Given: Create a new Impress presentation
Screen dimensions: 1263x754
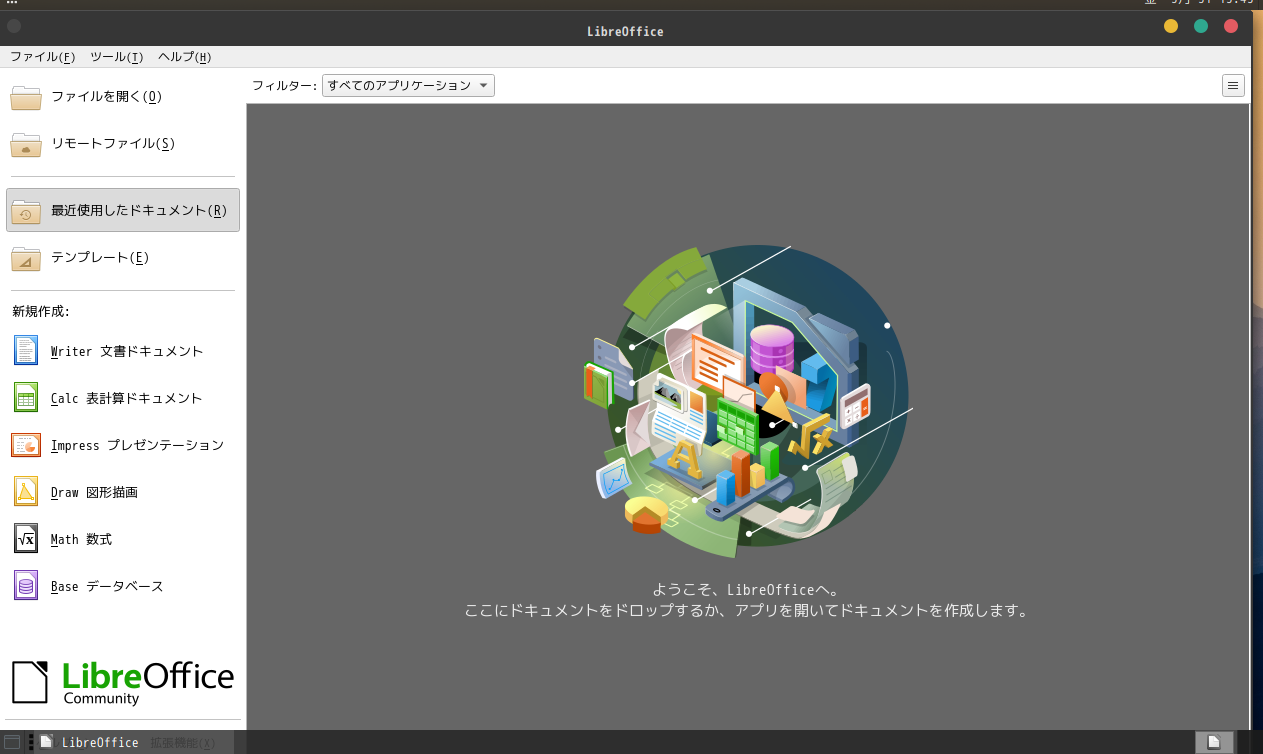Looking at the screenshot, I should tap(123, 445).
